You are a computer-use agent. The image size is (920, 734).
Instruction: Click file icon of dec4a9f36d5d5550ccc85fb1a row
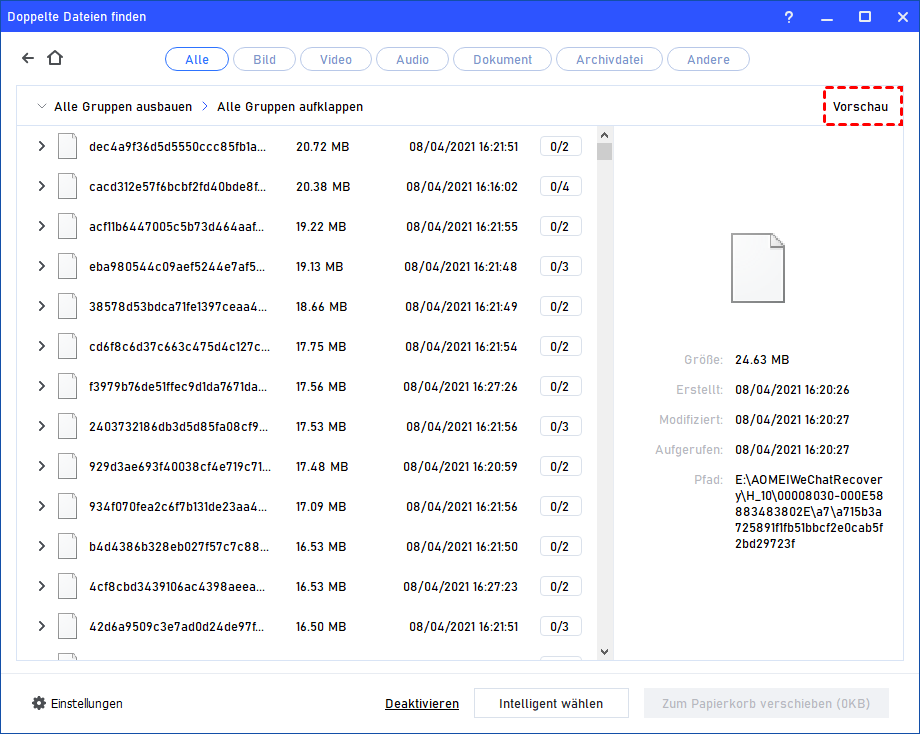(67, 146)
